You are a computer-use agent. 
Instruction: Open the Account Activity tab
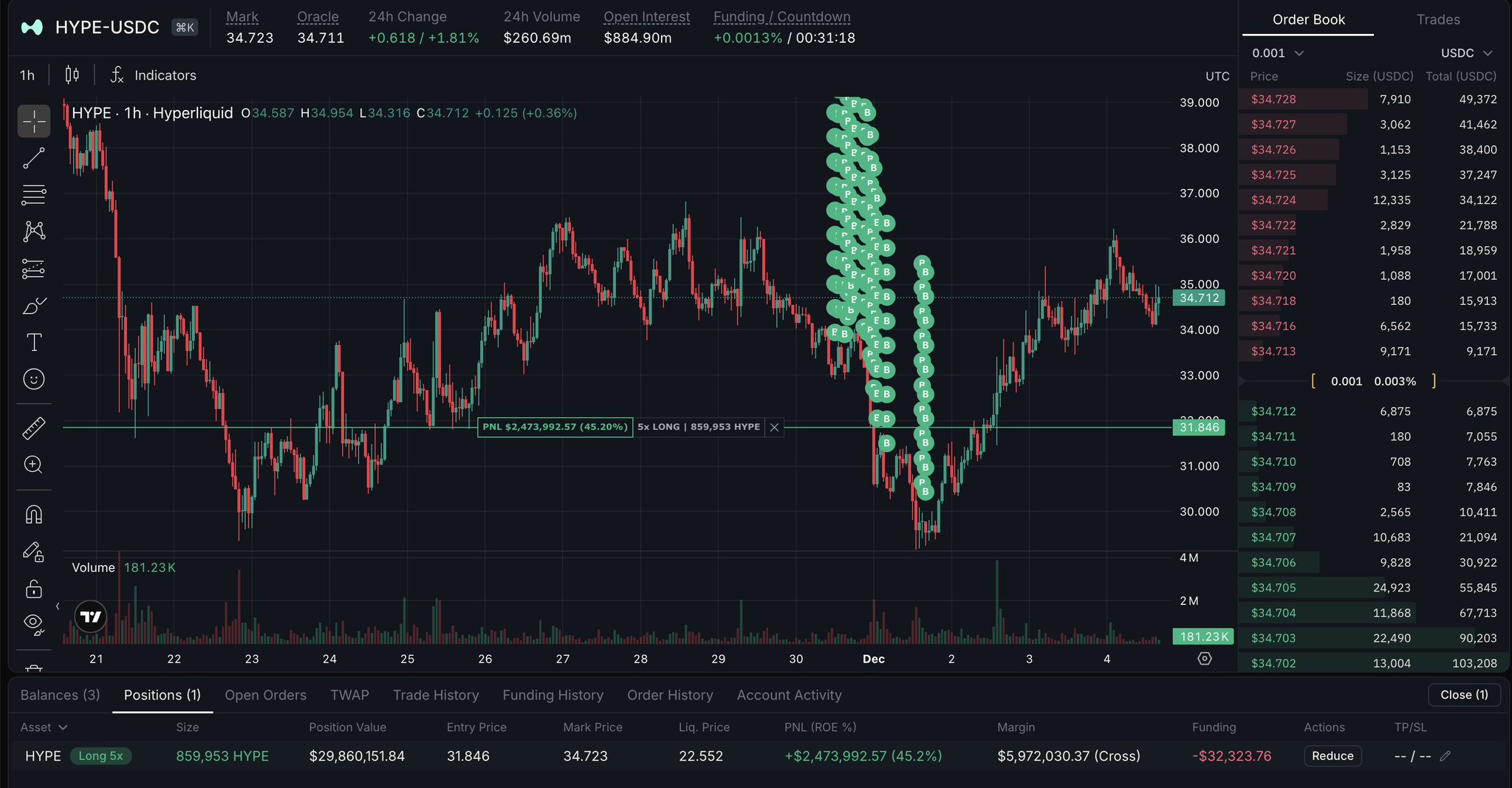pyautogui.click(x=789, y=695)
